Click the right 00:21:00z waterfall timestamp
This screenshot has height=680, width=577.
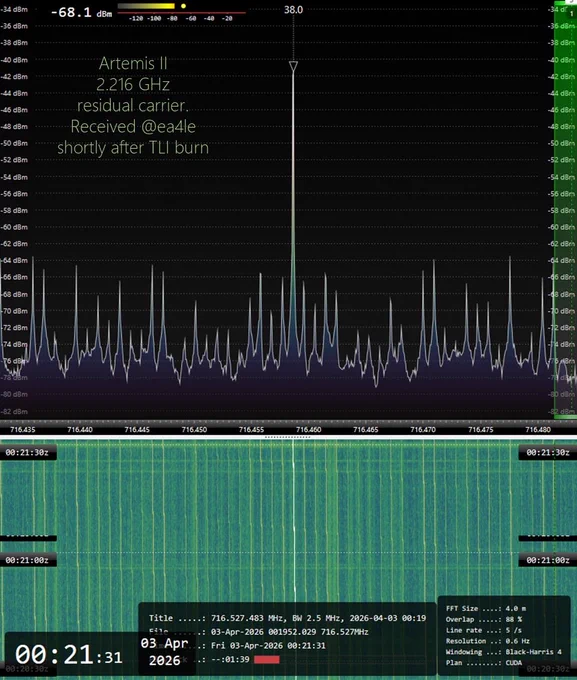pos(548,560)
